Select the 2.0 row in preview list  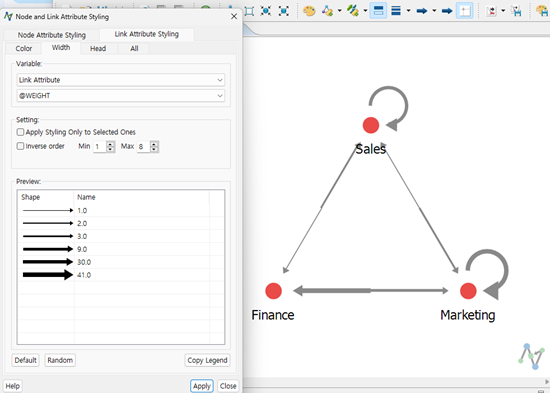pos(121,223)
